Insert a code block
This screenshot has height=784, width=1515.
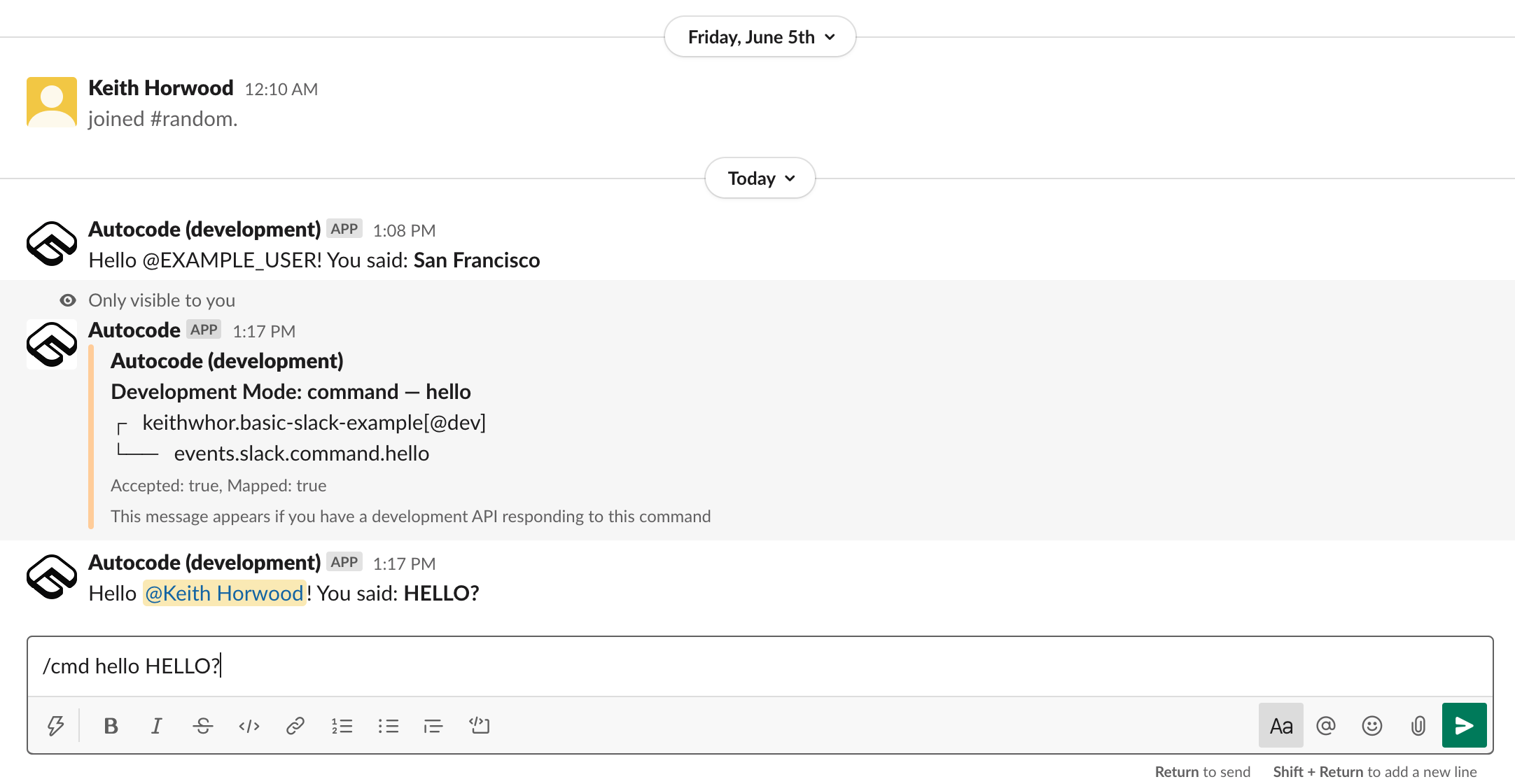(480, 726)
